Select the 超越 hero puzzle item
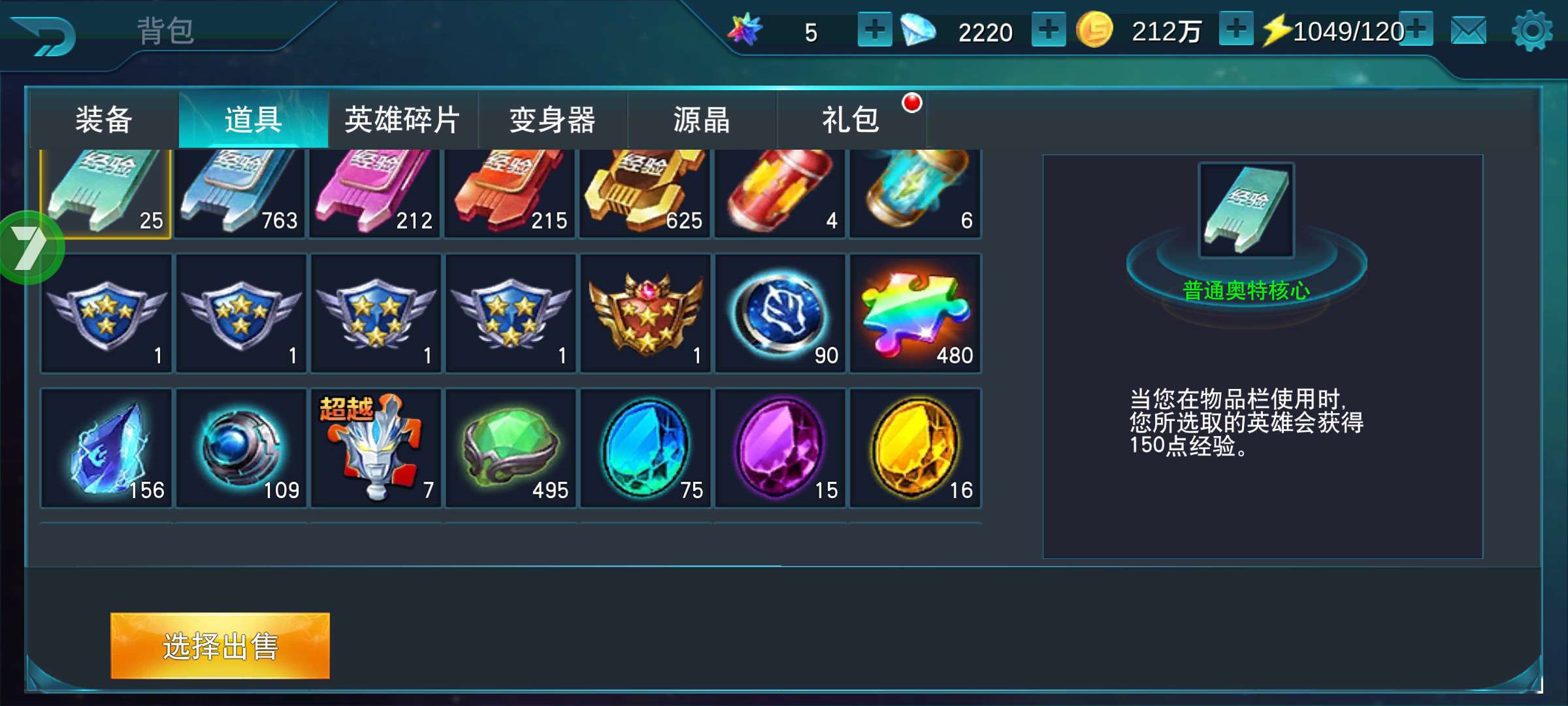 (x=376, y=448)
